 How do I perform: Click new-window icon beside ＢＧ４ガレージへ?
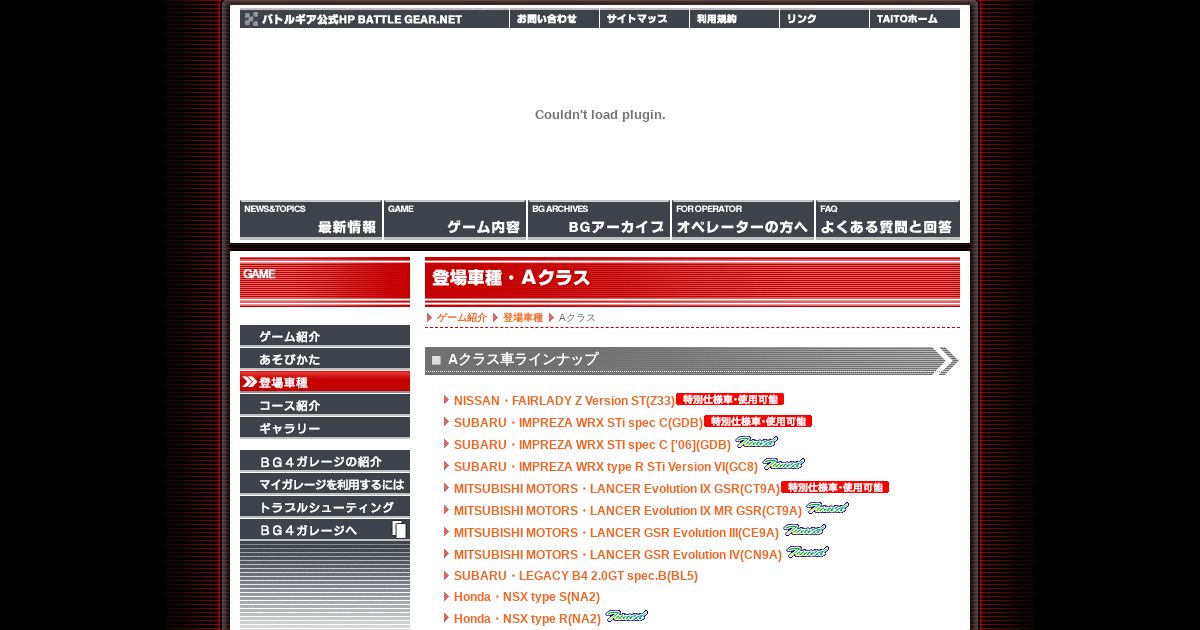pos(399,530)
